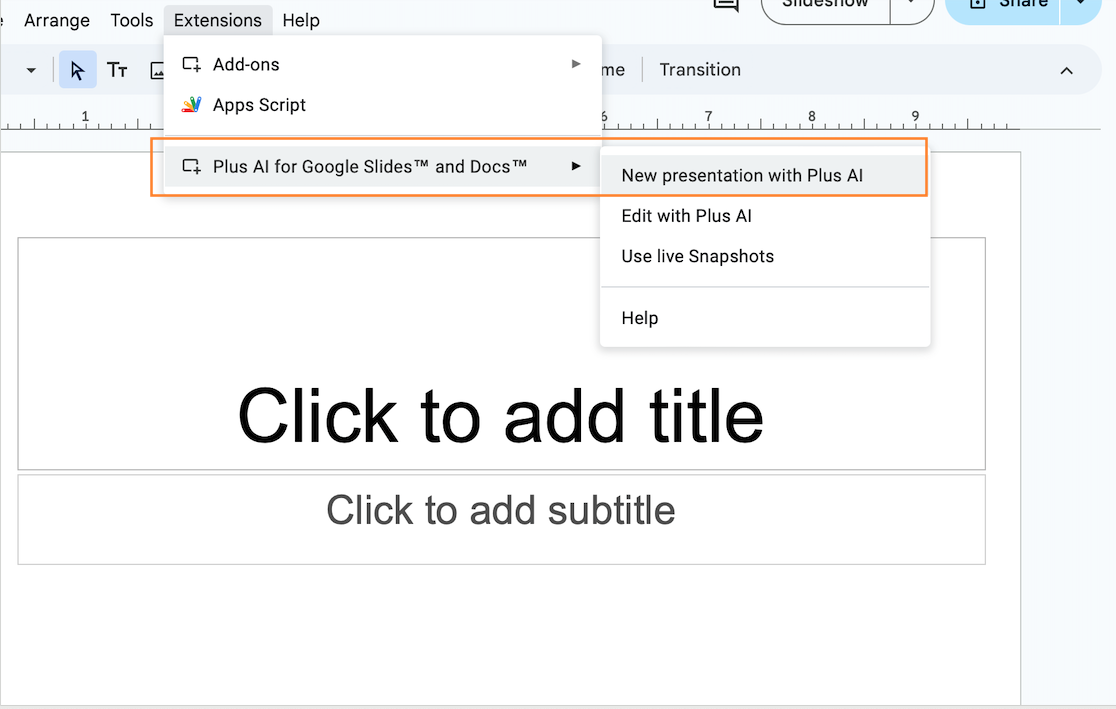This screenshot has height=709, width=1116.
Task: Launch Apps Script from the Extensions menu
Action: click(383, 105)
